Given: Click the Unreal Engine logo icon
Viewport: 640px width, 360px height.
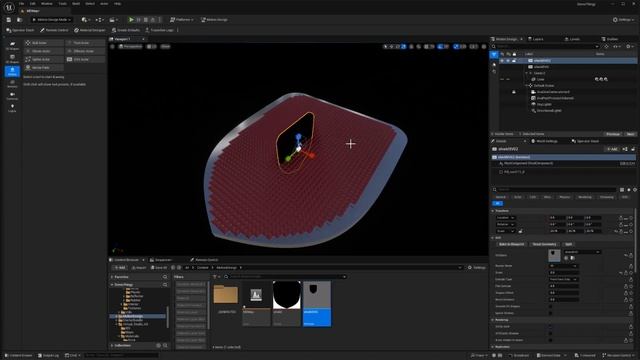Looking at the screenshot, I should pyautogui.click(x=9, y=7).
